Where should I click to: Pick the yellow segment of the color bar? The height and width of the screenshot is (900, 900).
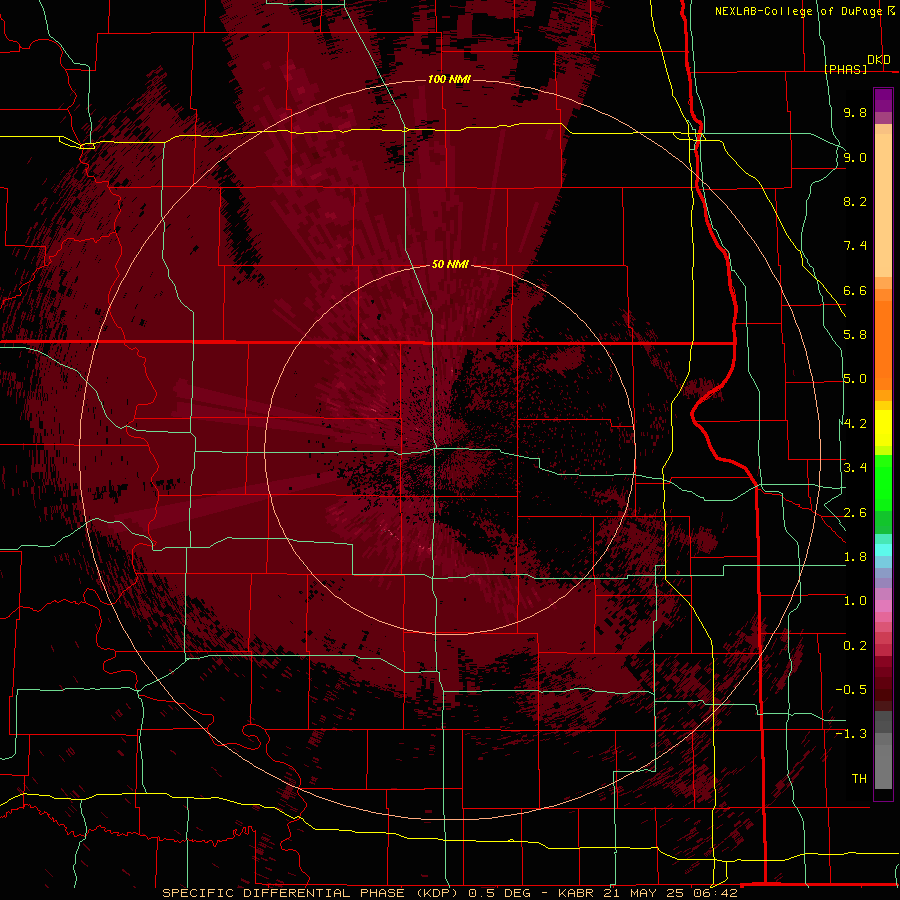pos(883,428)
